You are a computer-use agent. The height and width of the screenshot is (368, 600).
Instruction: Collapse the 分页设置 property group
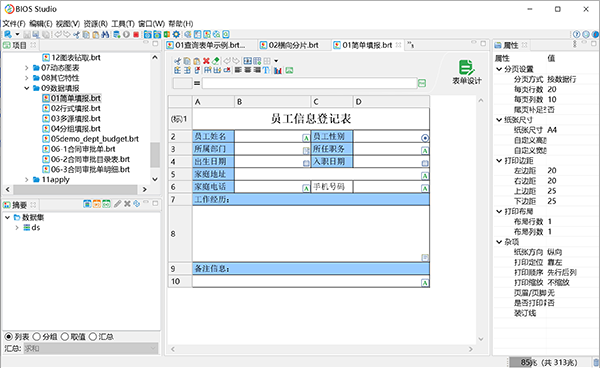[499, 69]
